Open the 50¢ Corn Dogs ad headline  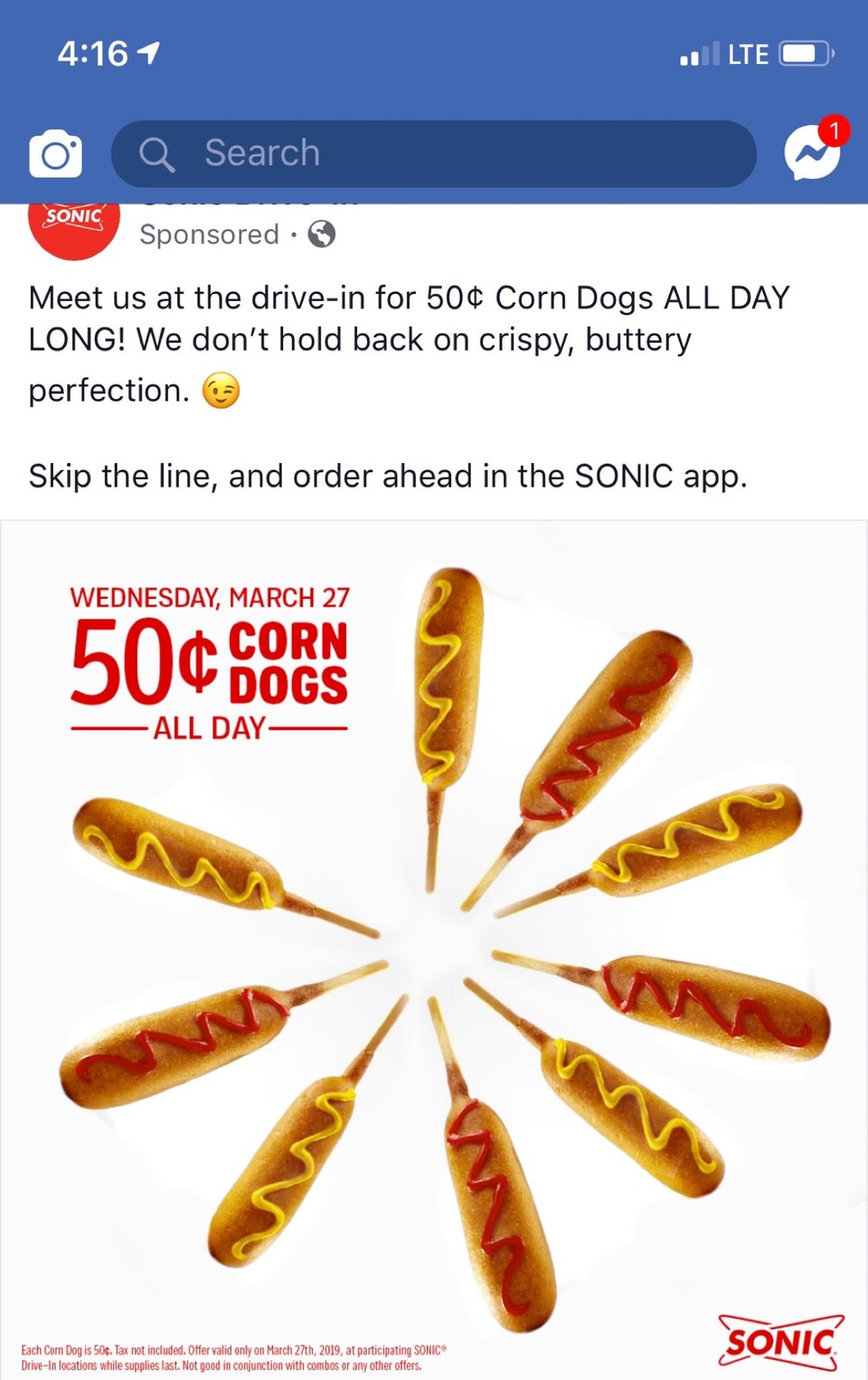point(209,662)
